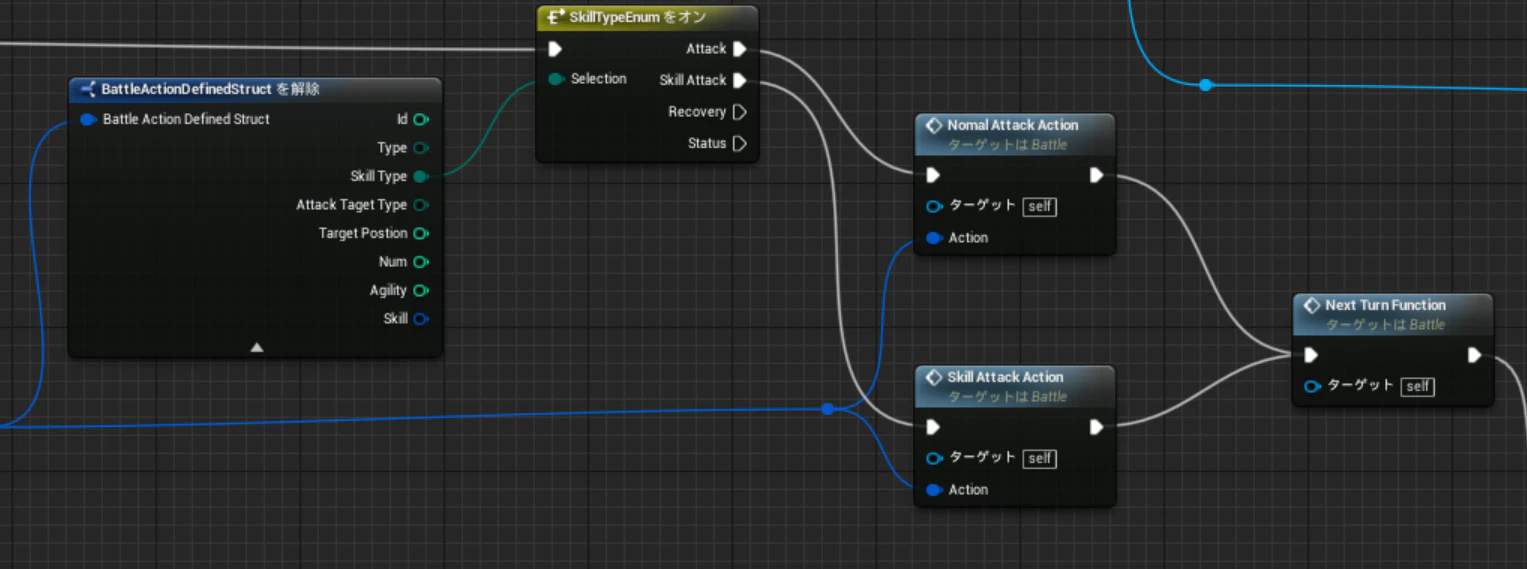Click the Skill Attack exec output pin

[740, 80]
